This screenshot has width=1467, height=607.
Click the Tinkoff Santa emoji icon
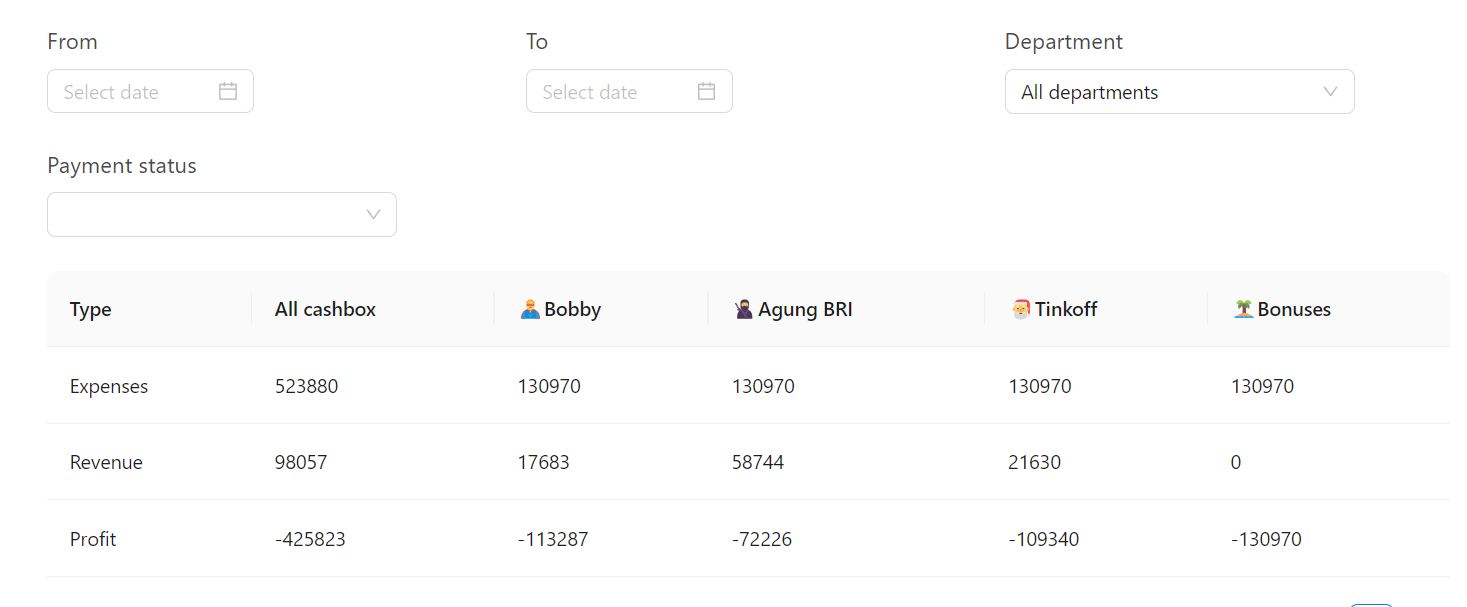point(1020,310)
